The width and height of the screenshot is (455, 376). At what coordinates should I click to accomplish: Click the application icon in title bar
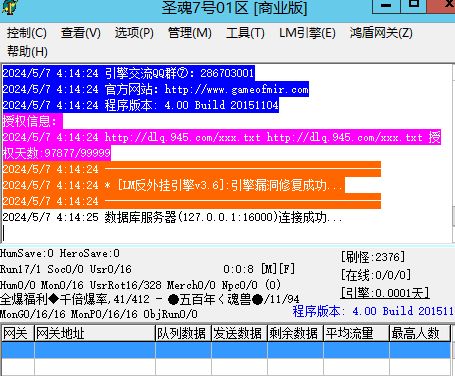pyautogui.click(x=9, y=7)
